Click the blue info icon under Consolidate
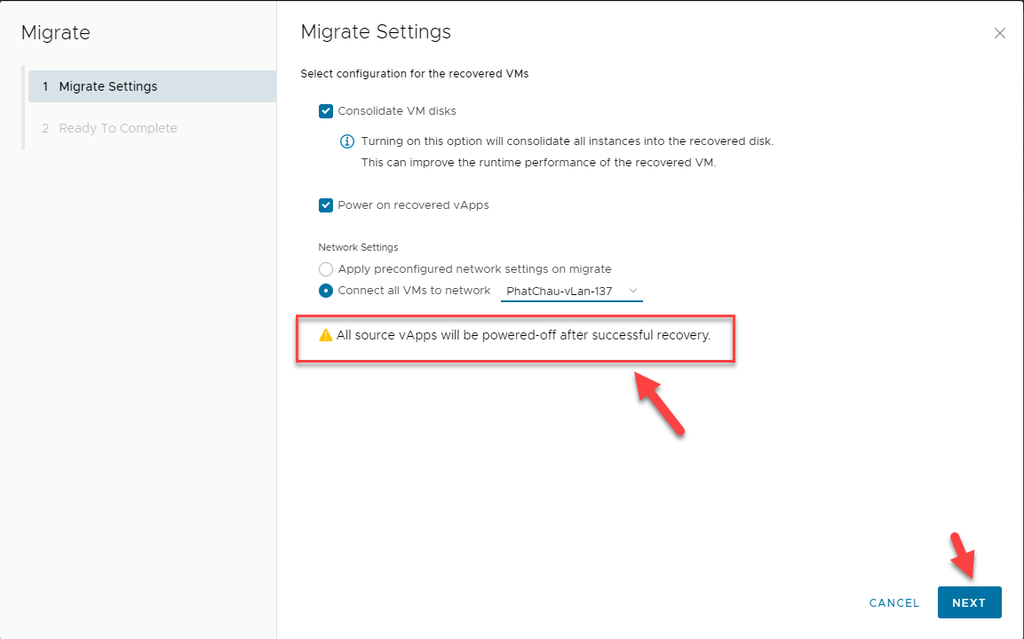Screen dimensions: 1024x639 347,141
